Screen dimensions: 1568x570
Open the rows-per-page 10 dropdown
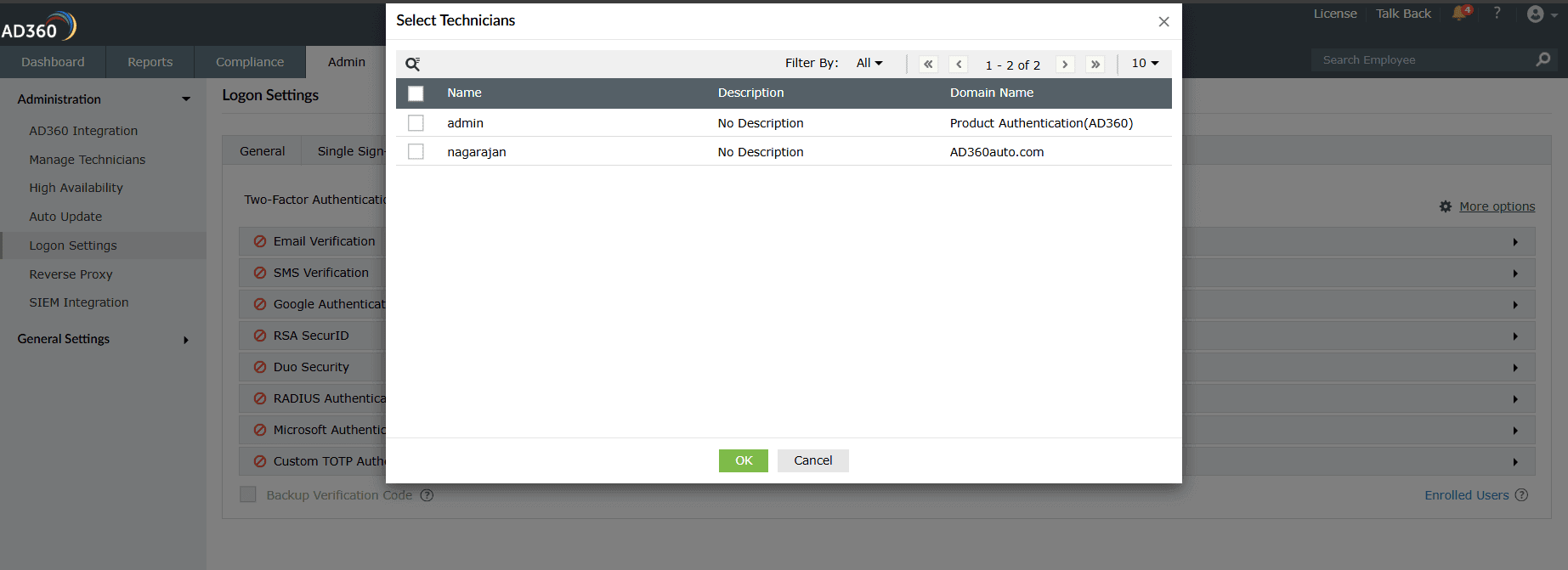tap(1145, 63)
